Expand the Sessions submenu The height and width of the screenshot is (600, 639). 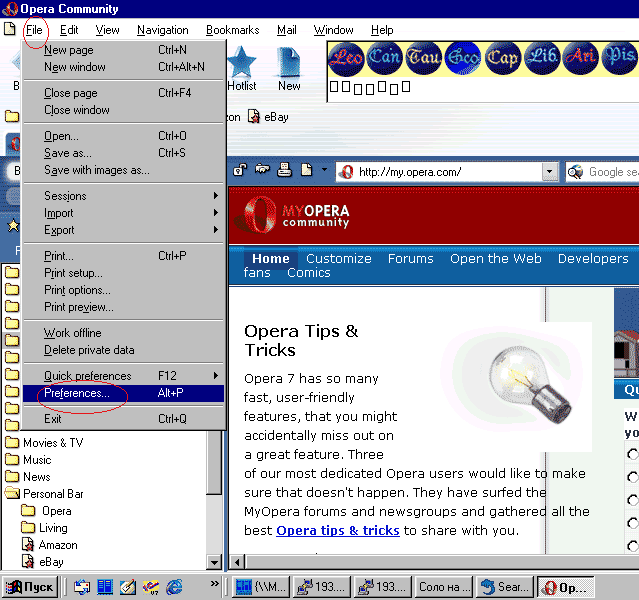click(123, 196)
